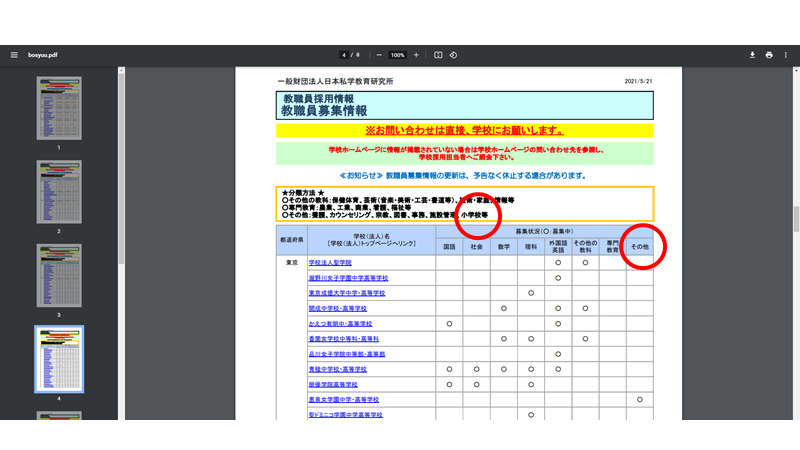The width and height of the screenshot is (800, 450).
Task: Click the rotate counterclockwise icon
Action: [453, 55]
